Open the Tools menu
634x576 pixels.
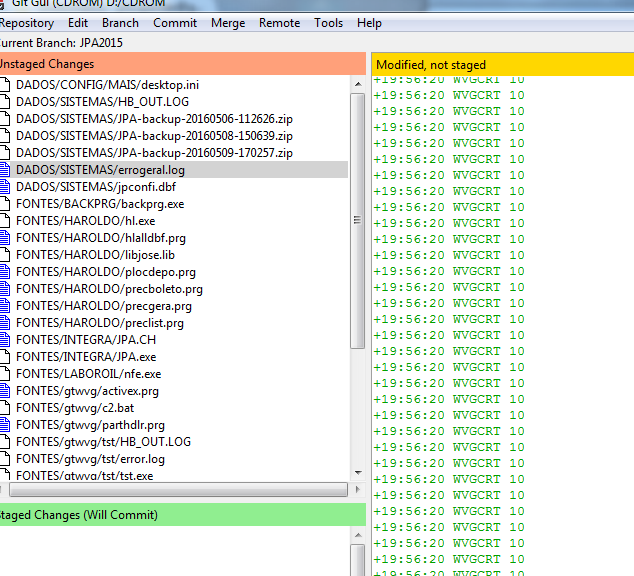click(x=328, y=23)
